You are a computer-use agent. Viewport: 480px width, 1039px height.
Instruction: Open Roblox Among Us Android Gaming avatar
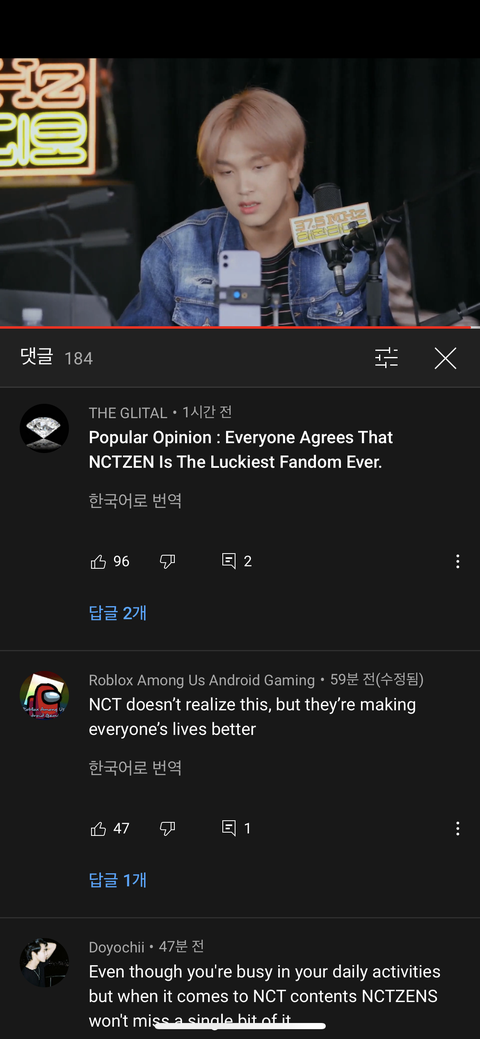point(44,696)
